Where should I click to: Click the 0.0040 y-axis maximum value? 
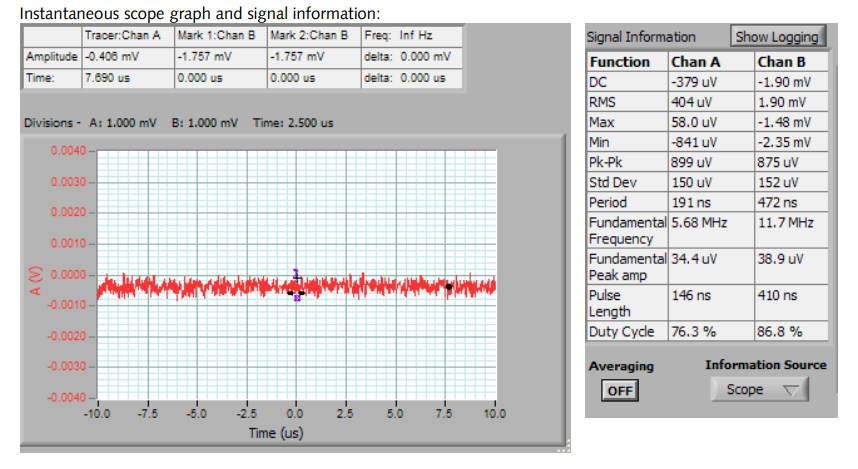[70, 151]
